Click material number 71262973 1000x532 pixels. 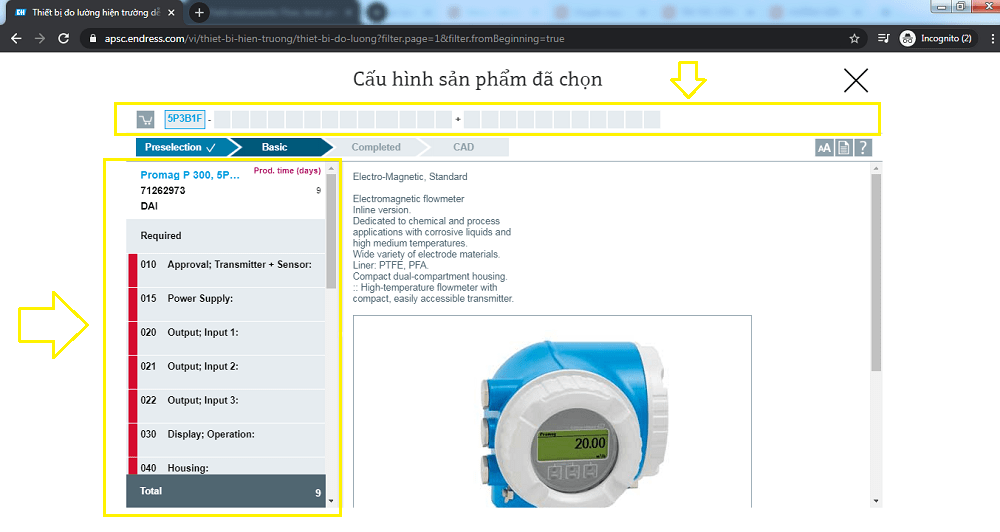[x=163, y=191]
